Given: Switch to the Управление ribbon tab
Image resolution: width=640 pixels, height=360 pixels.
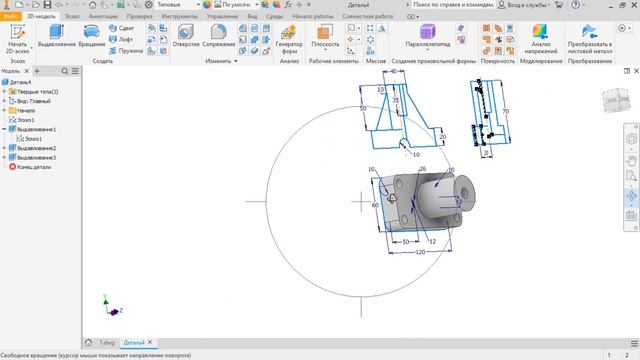Looking at the screenshot, I should click(222, 16).
